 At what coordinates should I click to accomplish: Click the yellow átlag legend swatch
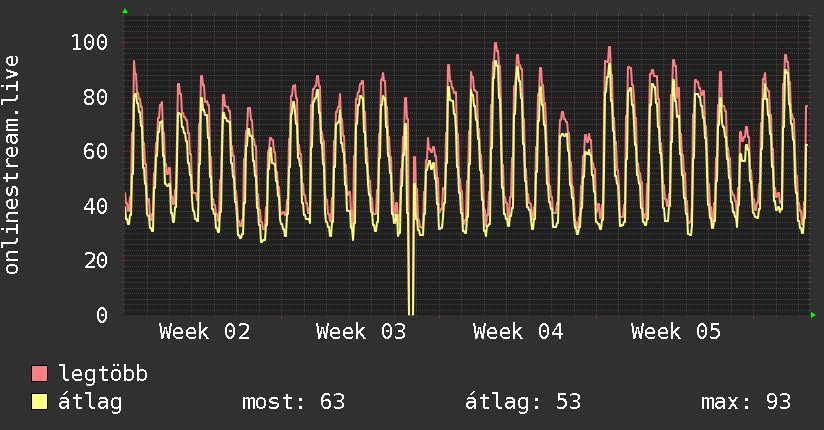click(x=39, y=402)
